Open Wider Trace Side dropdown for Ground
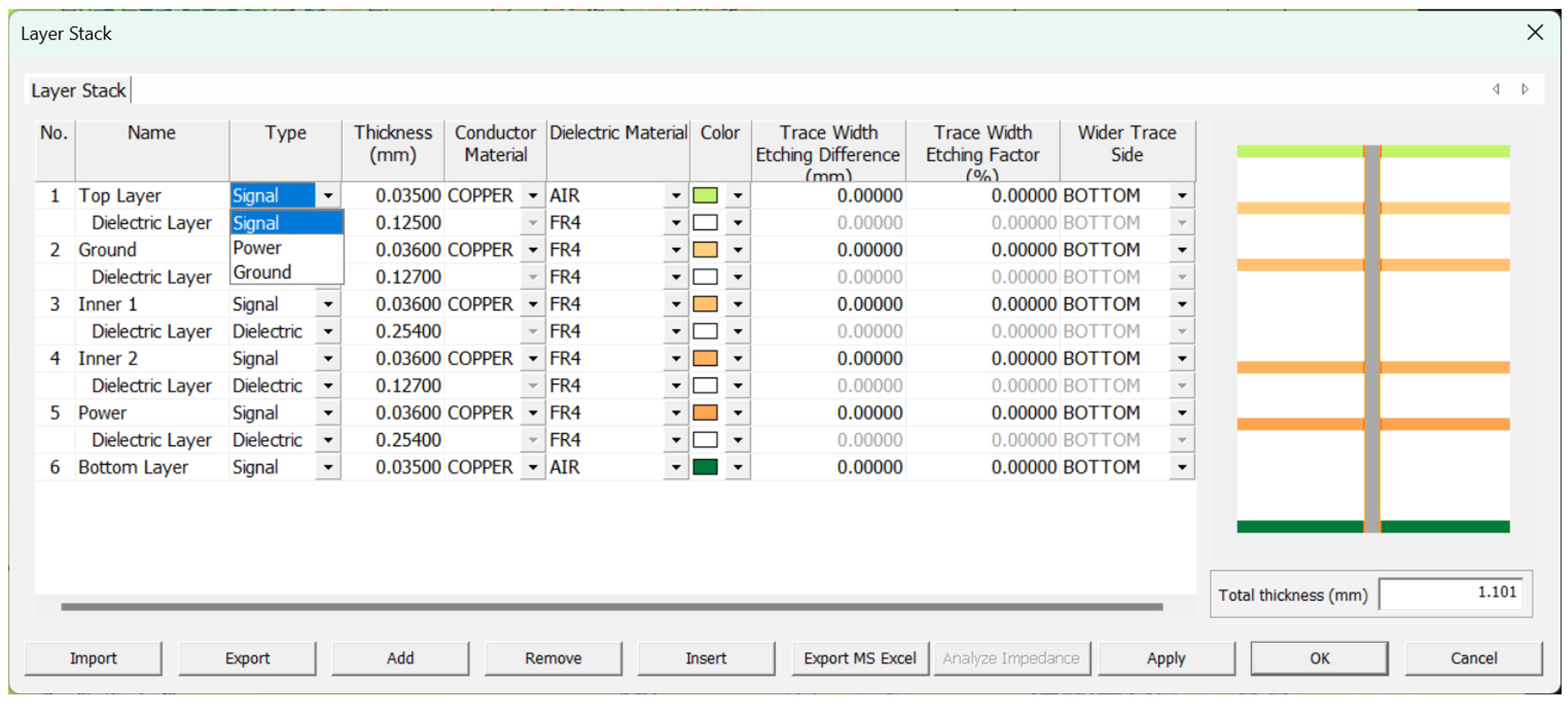The width and height of the screenshot is (1568, 704). pos(1181,250)
